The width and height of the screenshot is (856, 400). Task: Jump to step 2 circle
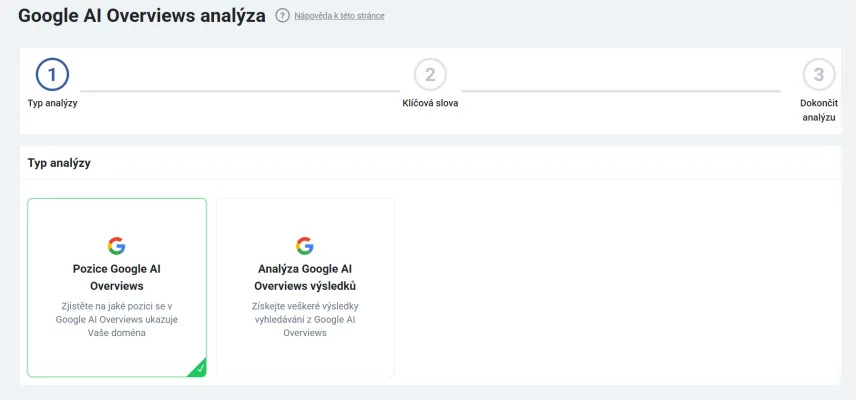click(430, 74)
